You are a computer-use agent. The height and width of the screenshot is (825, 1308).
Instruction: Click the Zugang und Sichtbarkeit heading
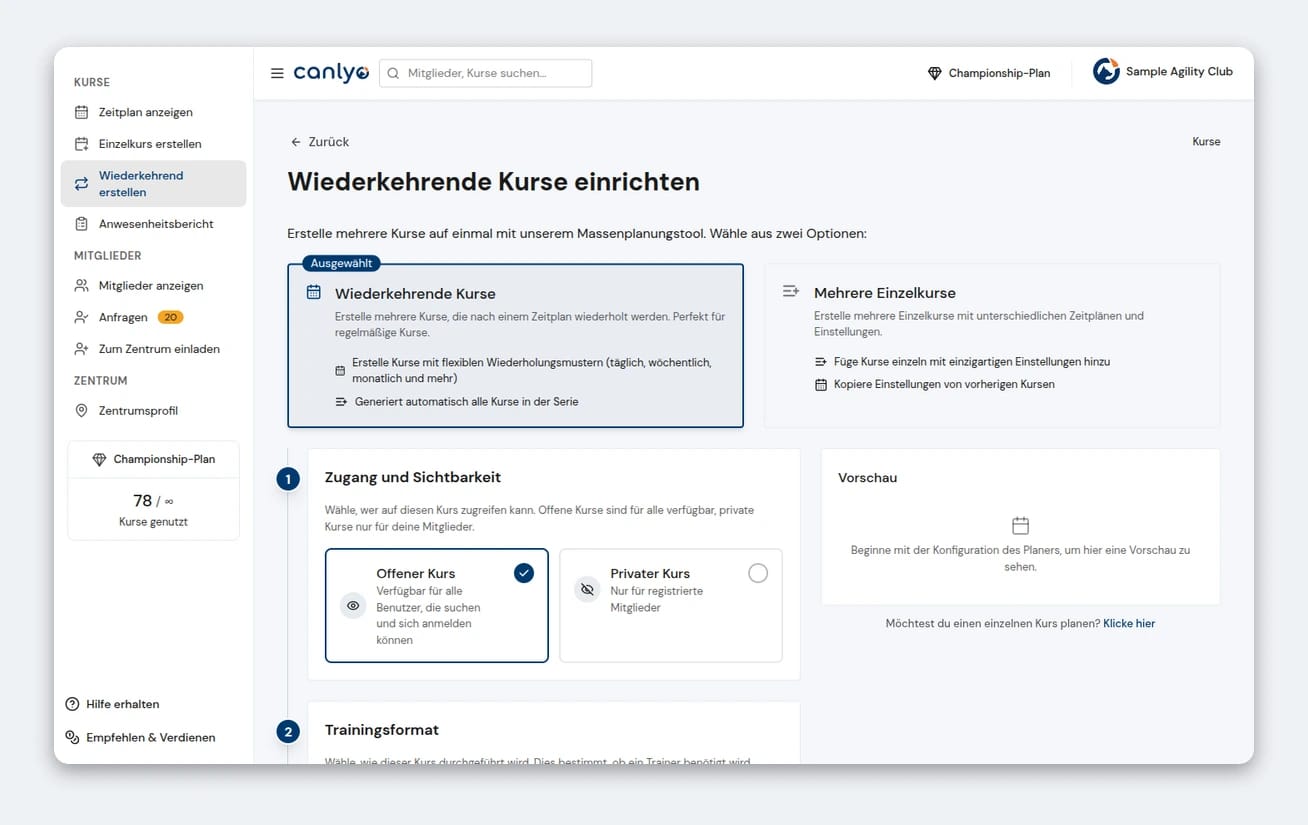click(413, 477)
